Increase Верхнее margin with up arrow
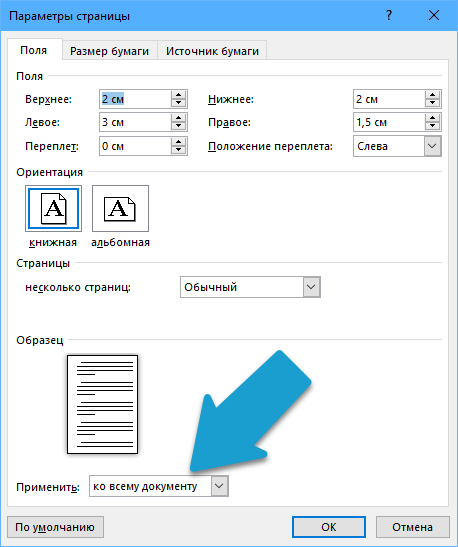 point(178,95)
